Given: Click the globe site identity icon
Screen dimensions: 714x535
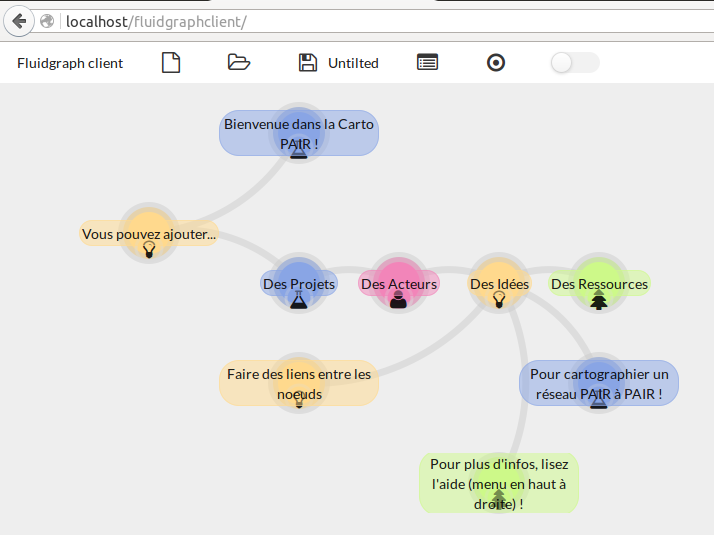Looking at the screenshot, I should point(47,21).
